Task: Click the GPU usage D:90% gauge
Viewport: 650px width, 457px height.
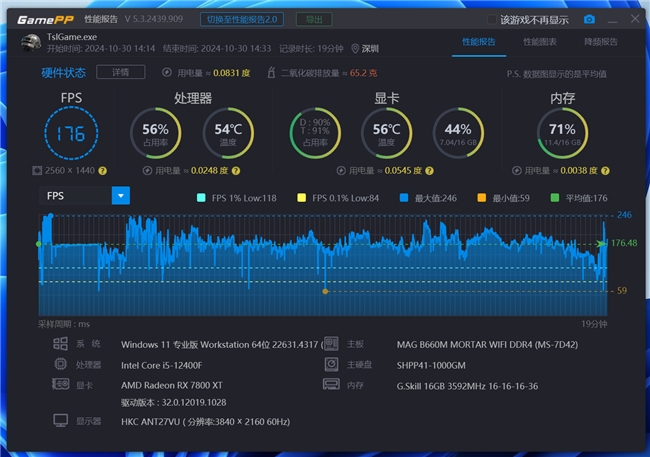Action: click(x=315, y=133)
